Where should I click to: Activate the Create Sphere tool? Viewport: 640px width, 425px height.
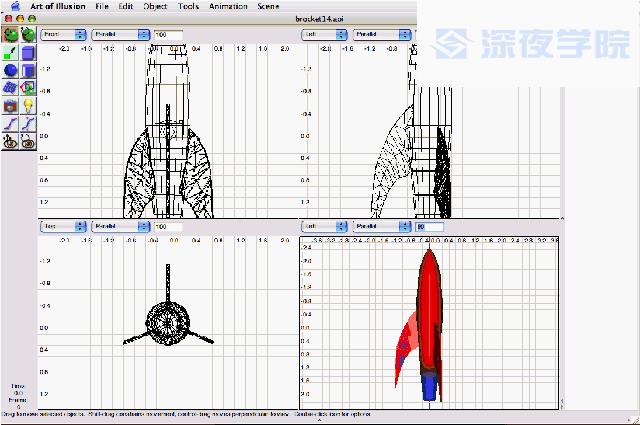tap(11, 70)
